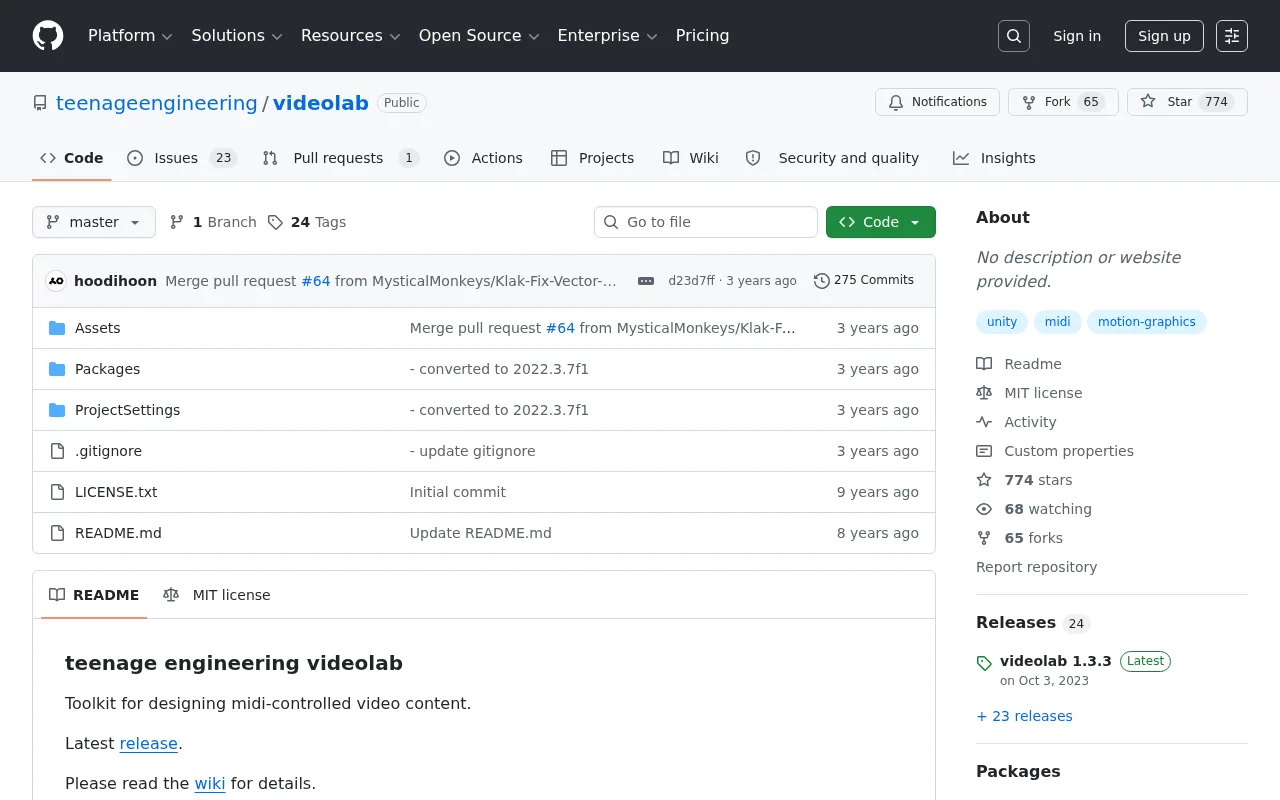1280x800 pixels.
Task: Click the midi topic tag
Action: coord(1057,322)
